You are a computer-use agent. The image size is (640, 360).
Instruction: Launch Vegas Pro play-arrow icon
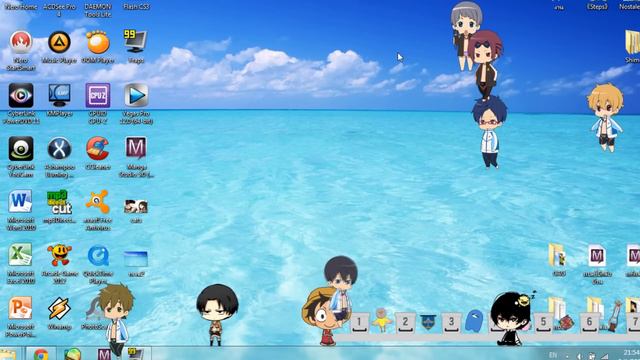136,96
